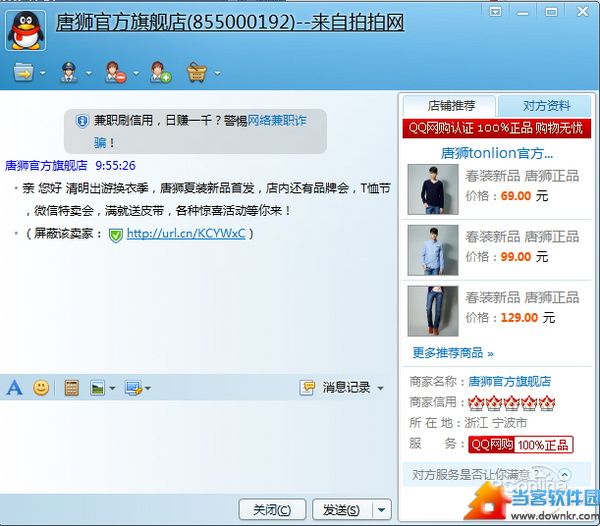Open the shopping basket icon
The height and width of the screenshot is (526, 600).
(x=197, y=73)
